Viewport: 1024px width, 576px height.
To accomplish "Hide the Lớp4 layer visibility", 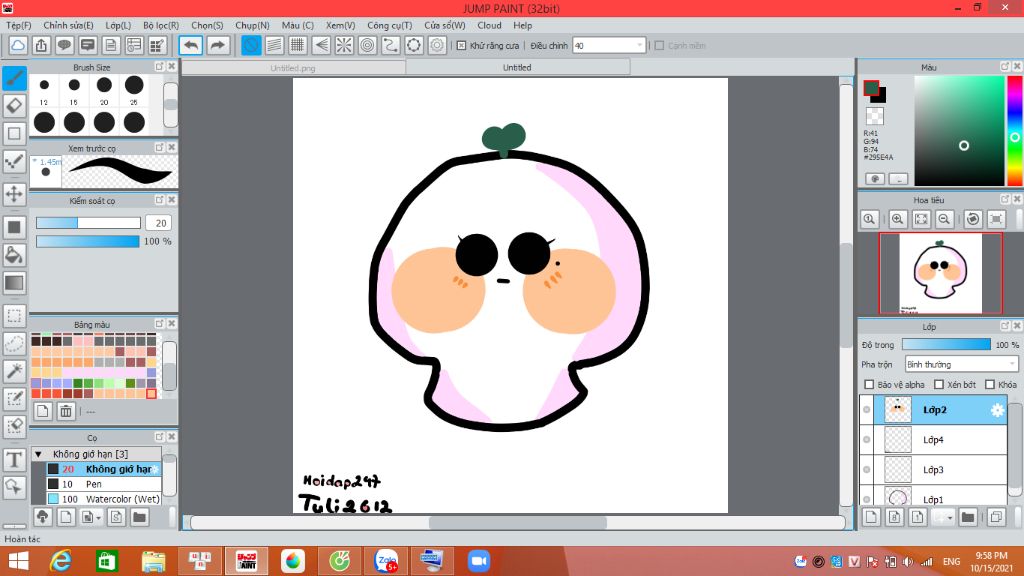I will 866,440.
